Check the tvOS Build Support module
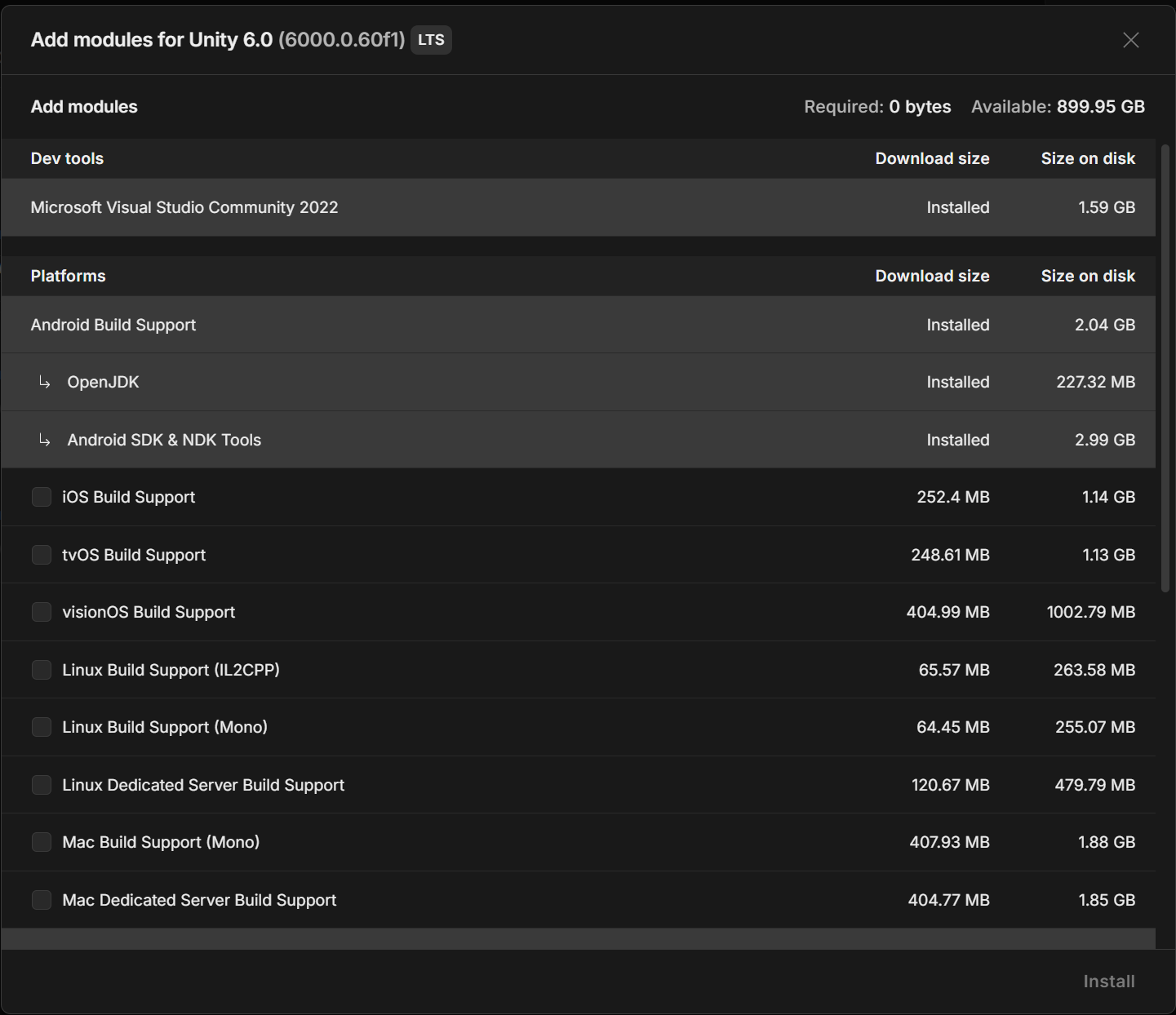 (x=42, y=555)
